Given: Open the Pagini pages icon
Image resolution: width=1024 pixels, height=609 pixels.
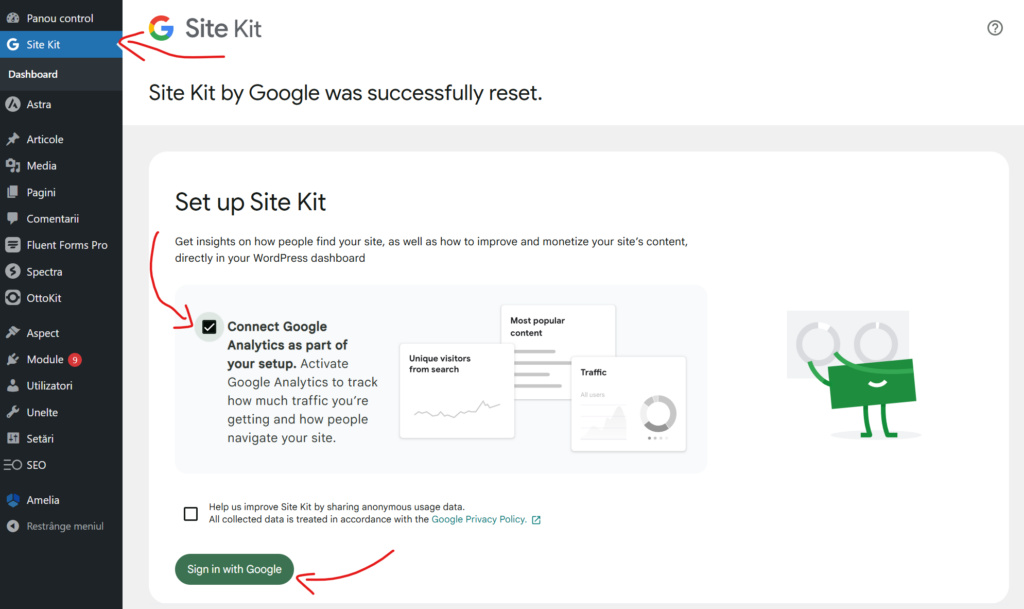Looking at the screenshot, I should tap(12, 192).
